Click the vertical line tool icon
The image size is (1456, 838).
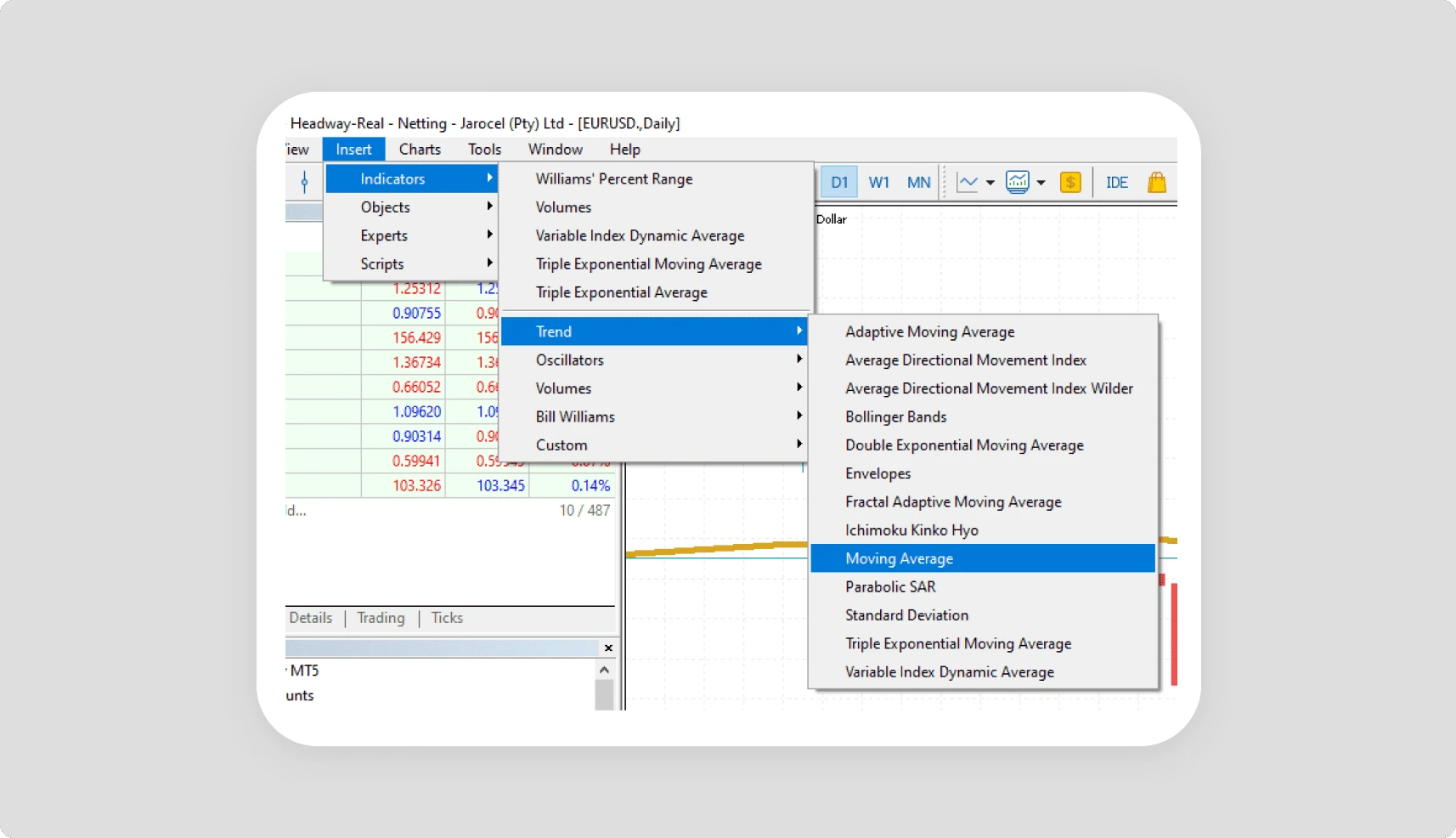(x=304, y=182)
